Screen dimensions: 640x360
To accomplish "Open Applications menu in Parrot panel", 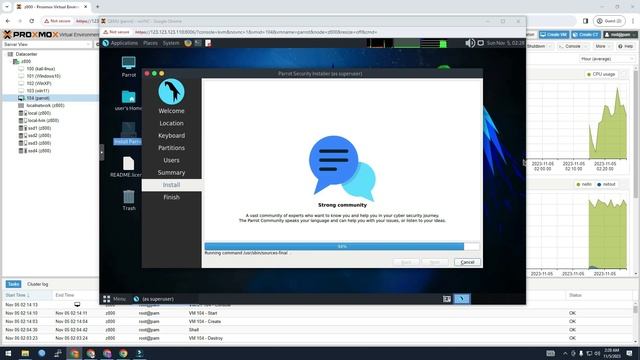I will click(x=124, y=43).
